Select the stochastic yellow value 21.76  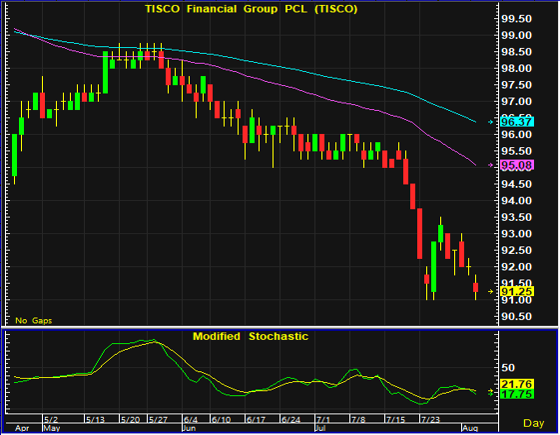tap(517, 384)
